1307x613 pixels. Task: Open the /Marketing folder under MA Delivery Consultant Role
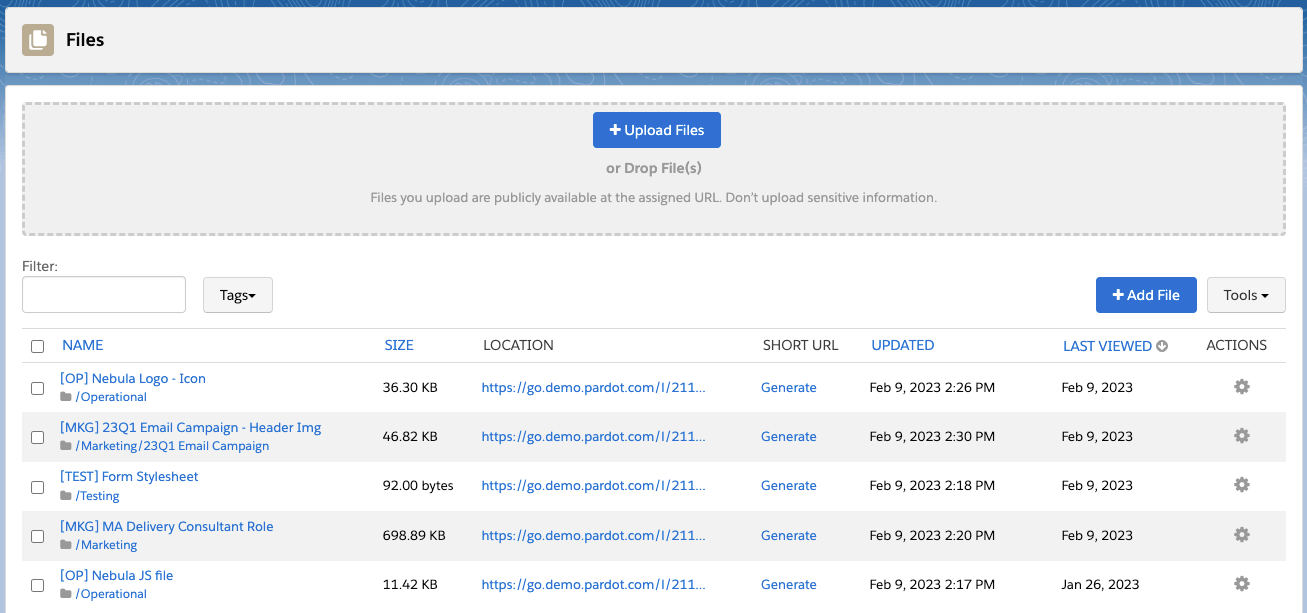point(106,545)
